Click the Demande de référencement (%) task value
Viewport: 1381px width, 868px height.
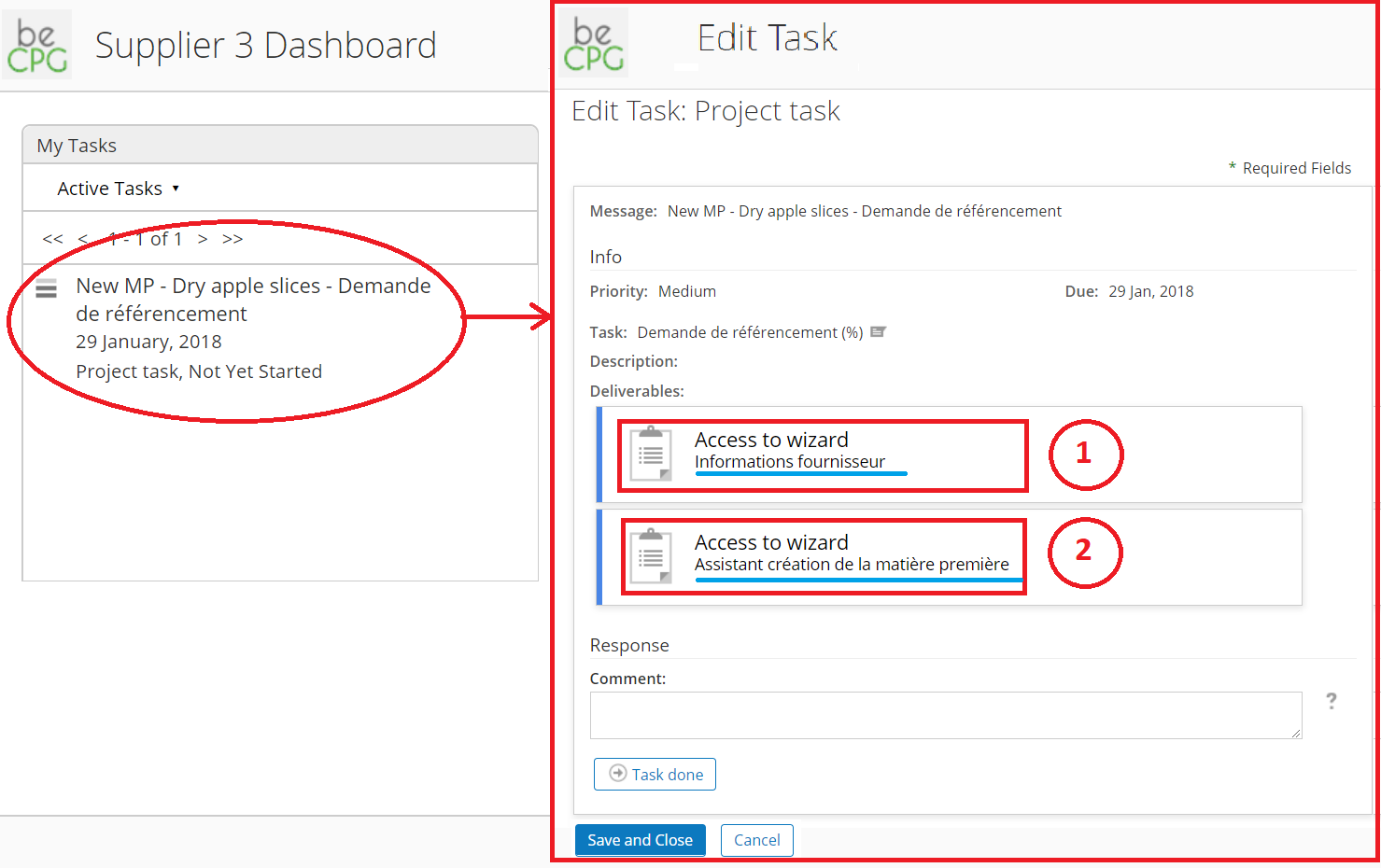[750, 332]
